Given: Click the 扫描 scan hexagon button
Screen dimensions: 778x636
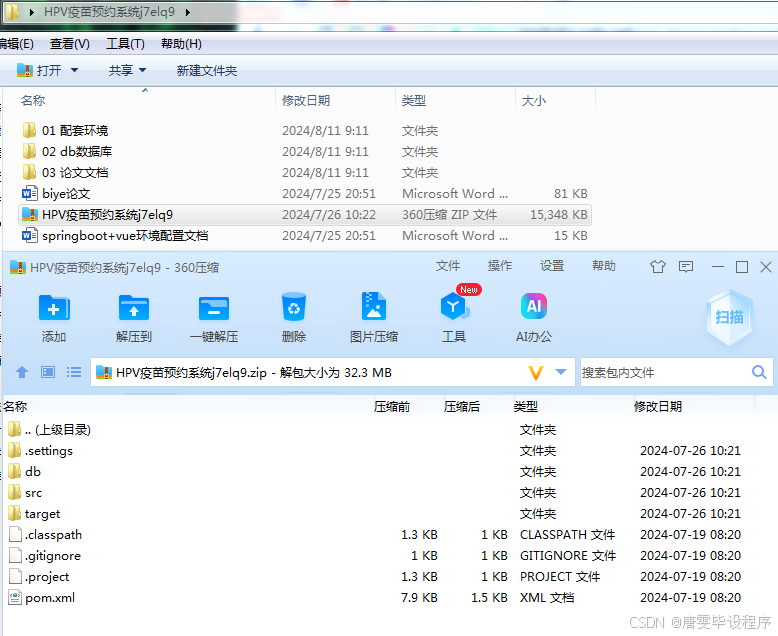Looking at the screenshot, I should pos(729,318).
